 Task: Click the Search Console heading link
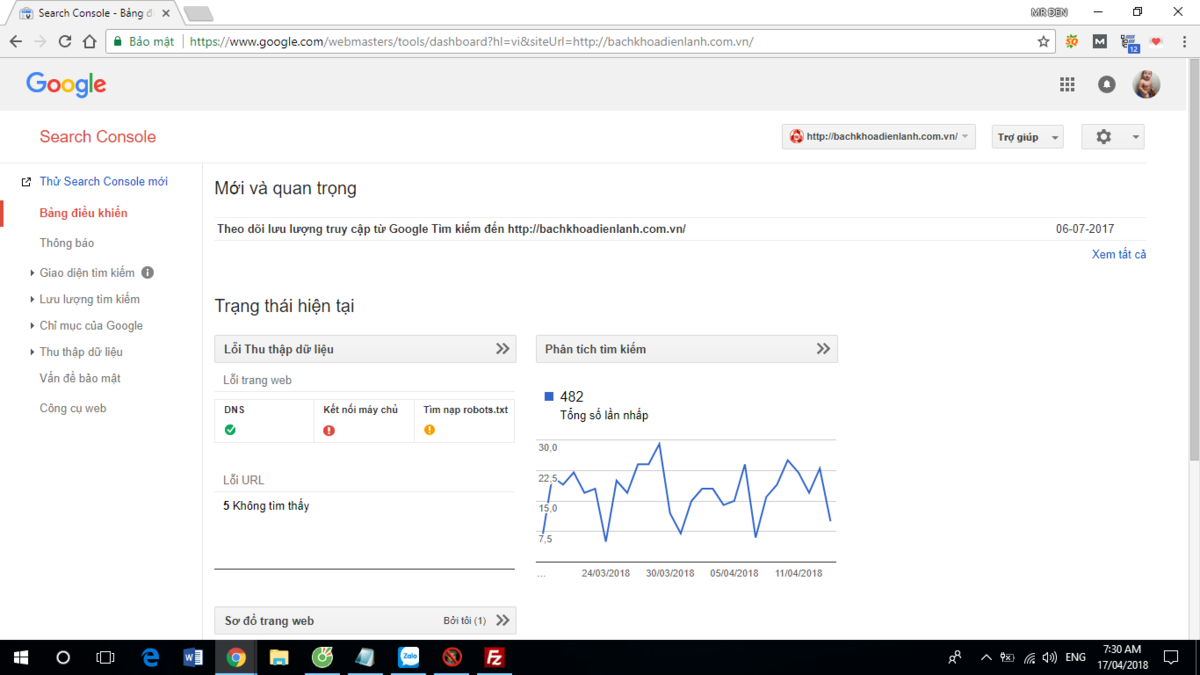pos(97,137)
